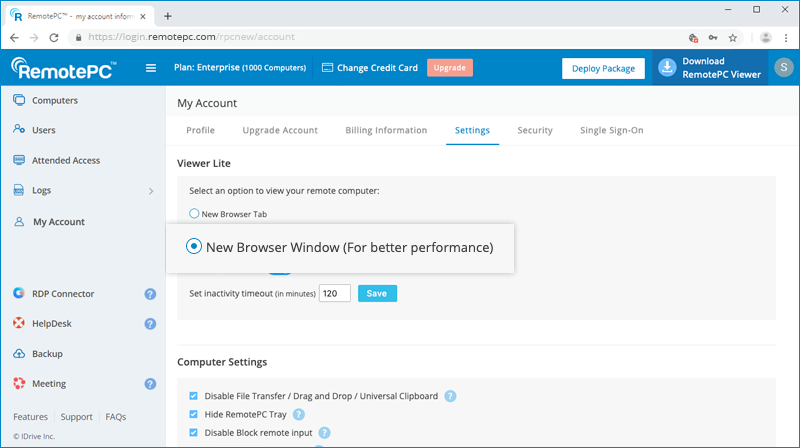Uncheck Disable Block remote input checkbox
800x448 pixels.
click(193, 433)
